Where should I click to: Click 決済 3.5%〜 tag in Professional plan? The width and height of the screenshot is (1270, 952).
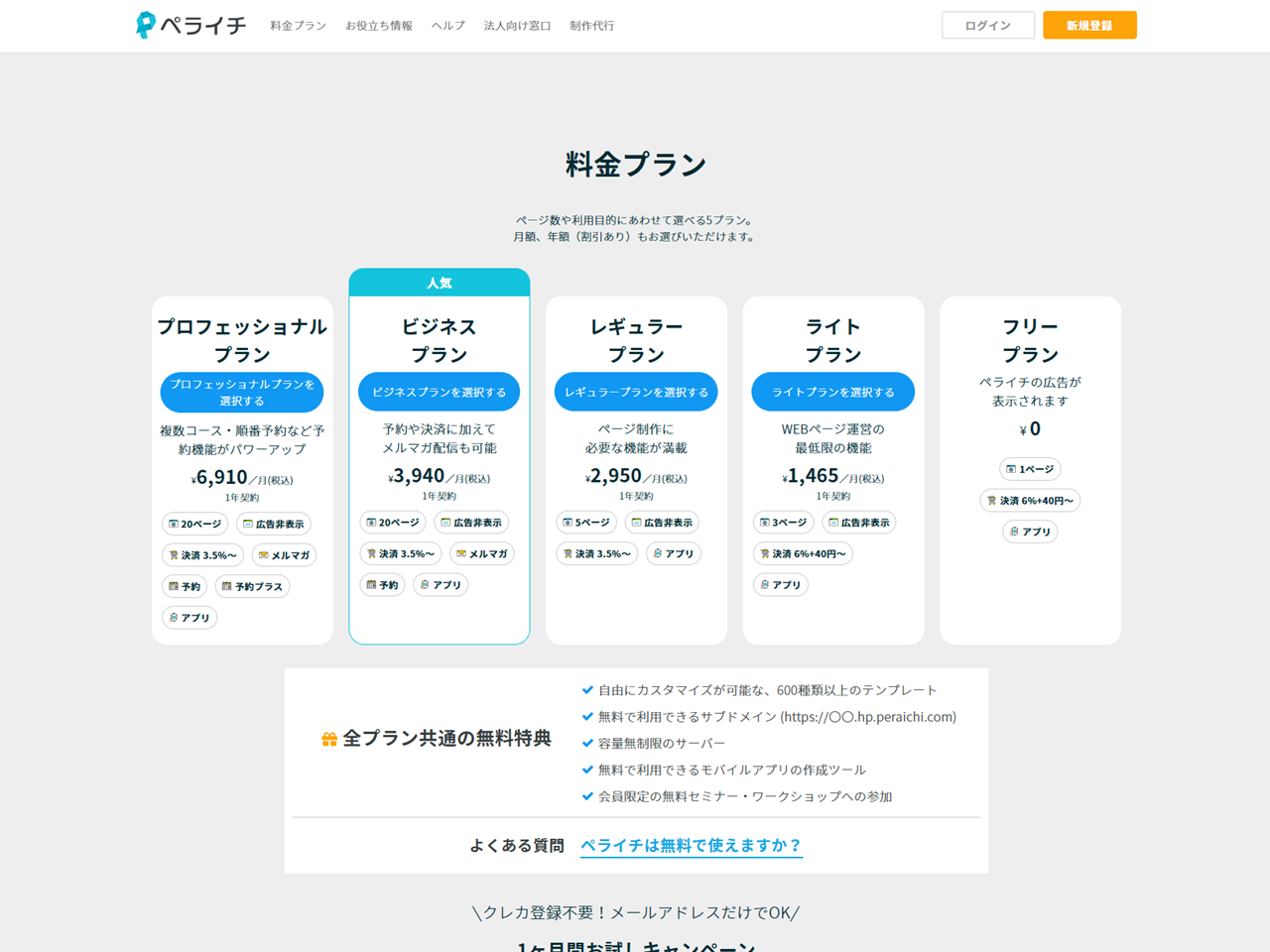tap(202, 555)
